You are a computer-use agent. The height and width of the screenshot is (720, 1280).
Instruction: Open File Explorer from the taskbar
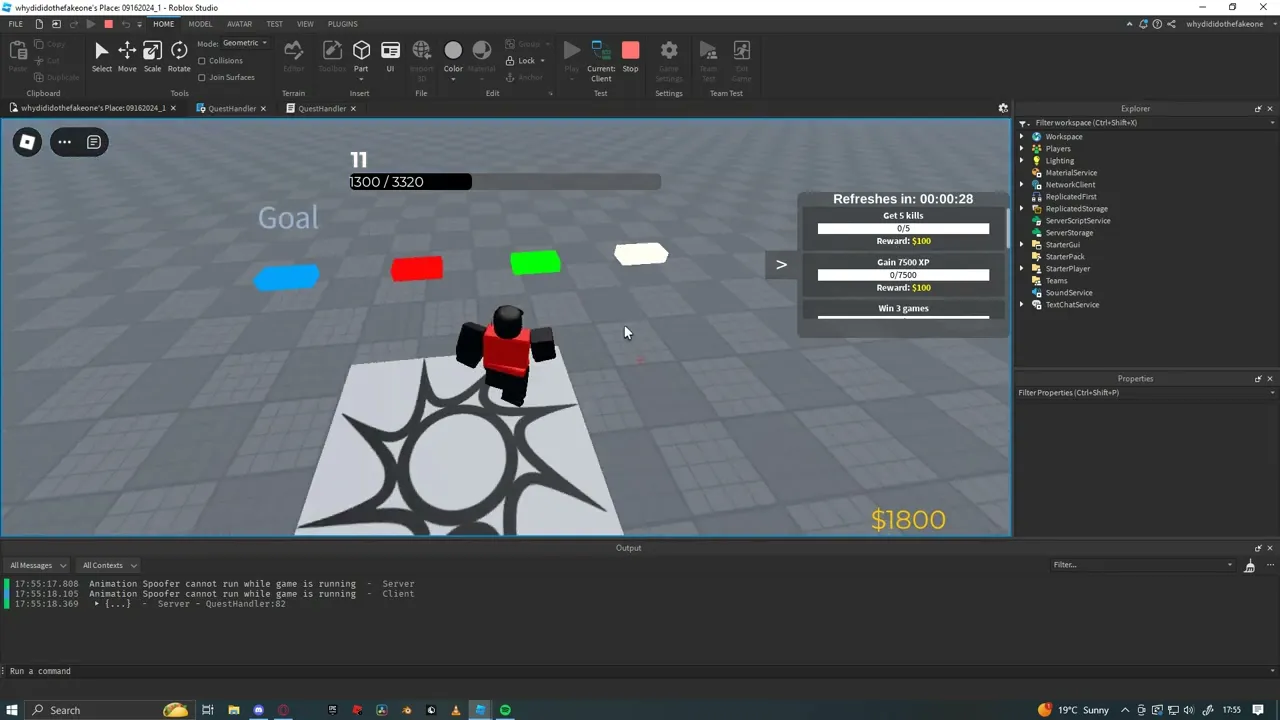pyautogui.click(x=233, y=710)
